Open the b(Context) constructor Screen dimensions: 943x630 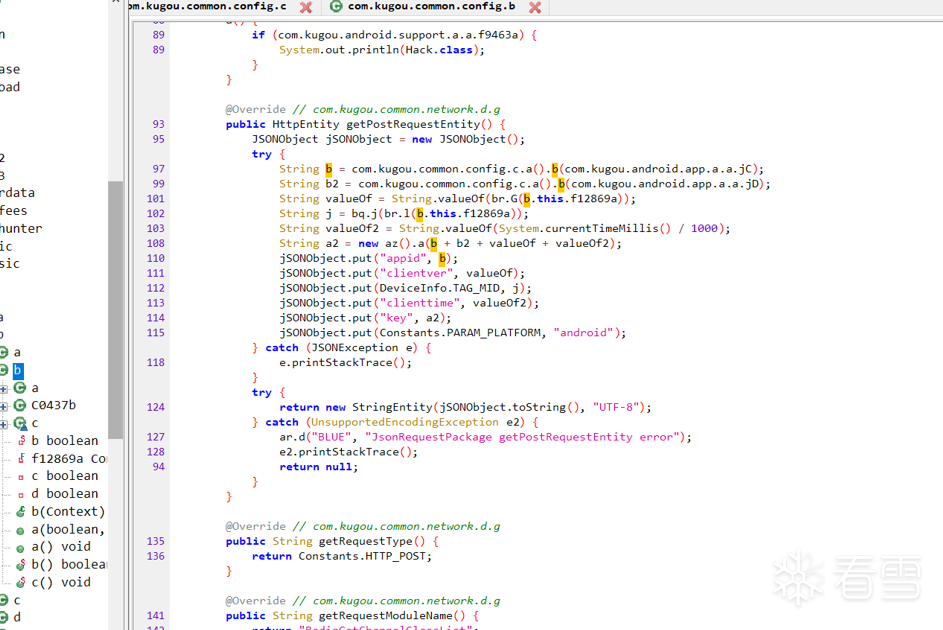coord(68,512)
